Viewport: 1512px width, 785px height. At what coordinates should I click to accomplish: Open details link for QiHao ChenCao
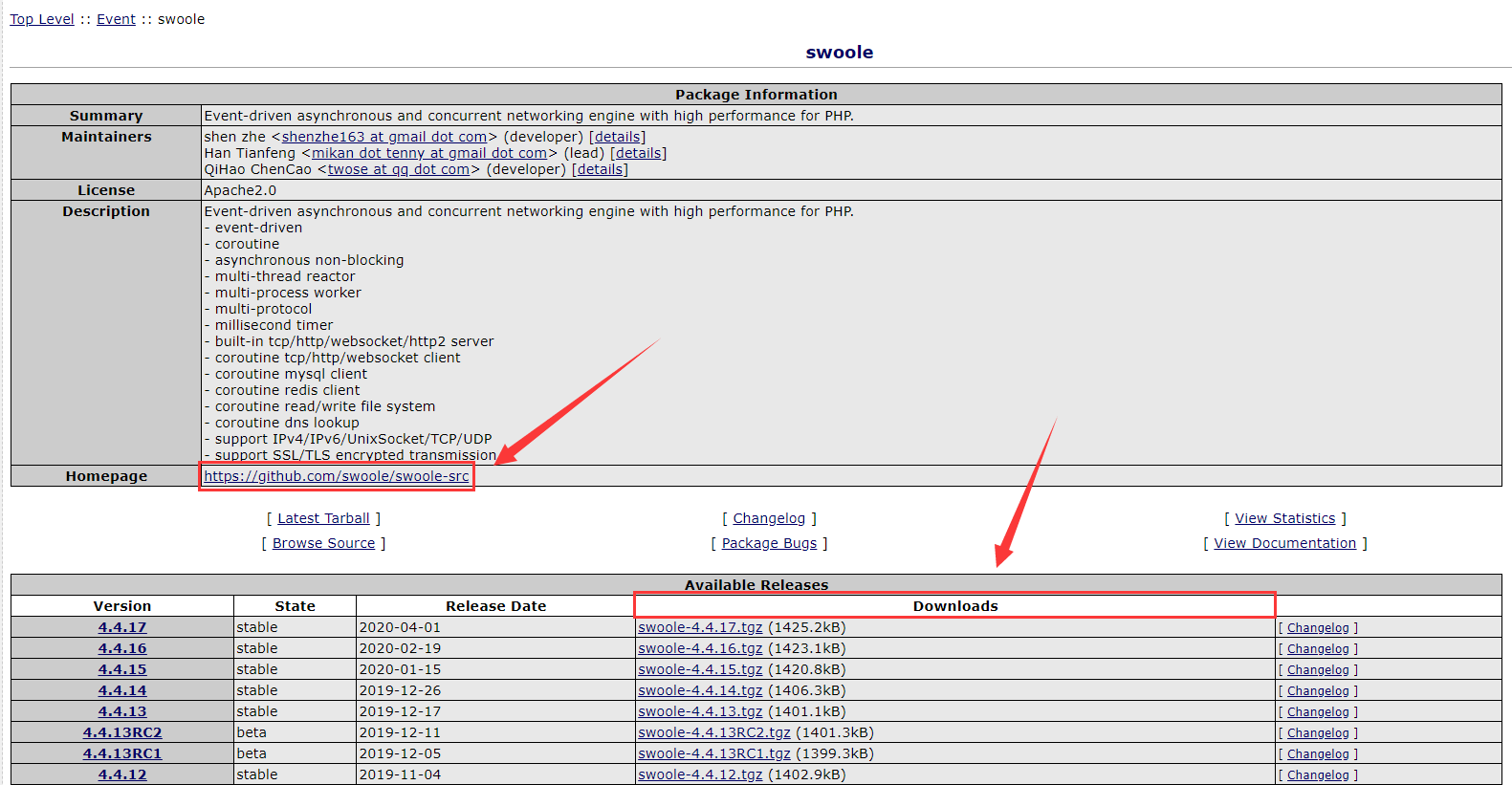click(x=600, y=169)
